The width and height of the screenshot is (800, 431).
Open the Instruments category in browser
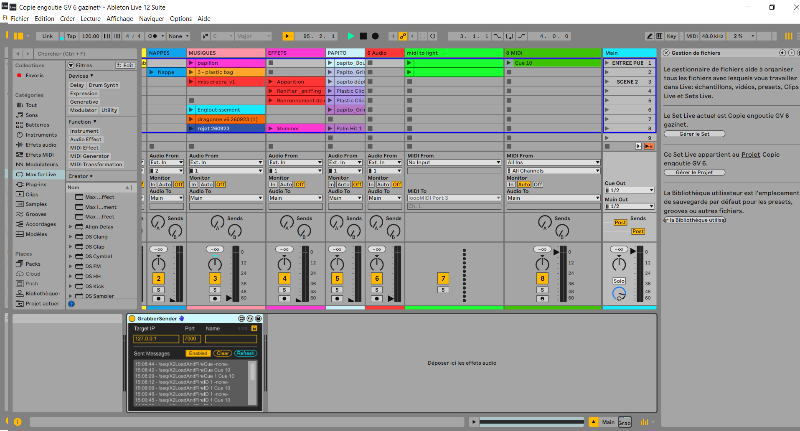pos(40,134)
